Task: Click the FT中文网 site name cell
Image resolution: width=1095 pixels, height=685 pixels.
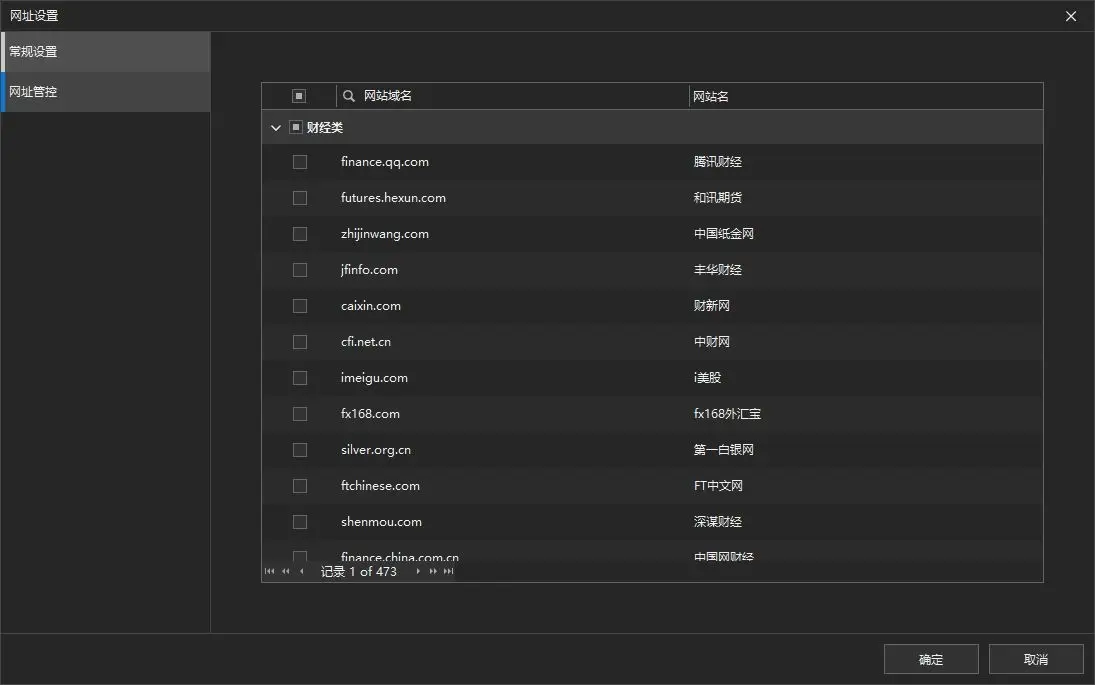Action: 718,486
